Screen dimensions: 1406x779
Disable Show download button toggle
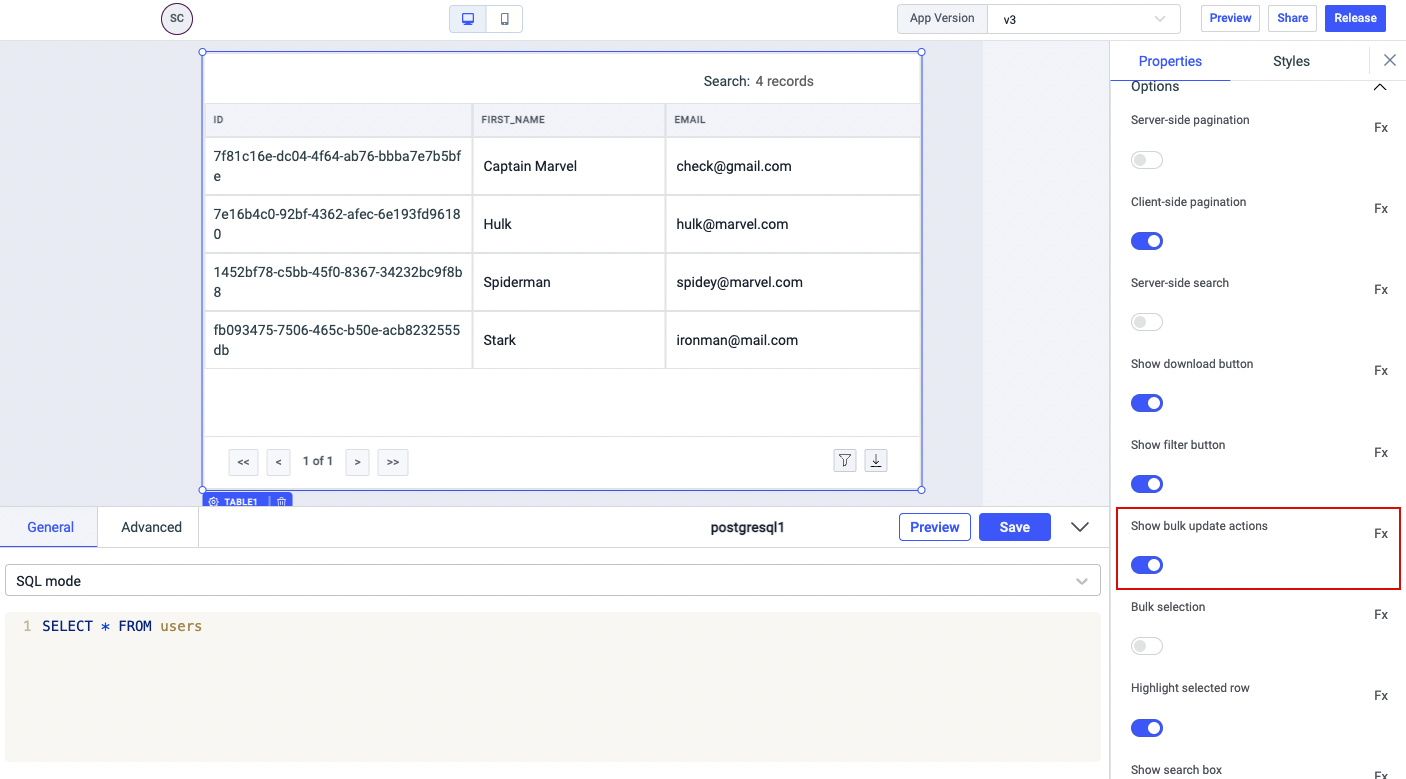tap(1147, 403)
